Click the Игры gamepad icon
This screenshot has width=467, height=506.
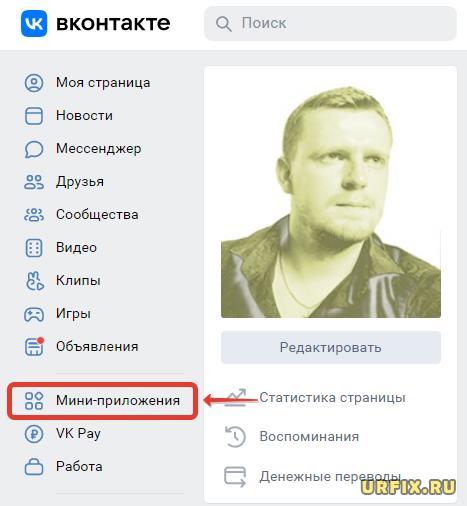pos(34,314)
